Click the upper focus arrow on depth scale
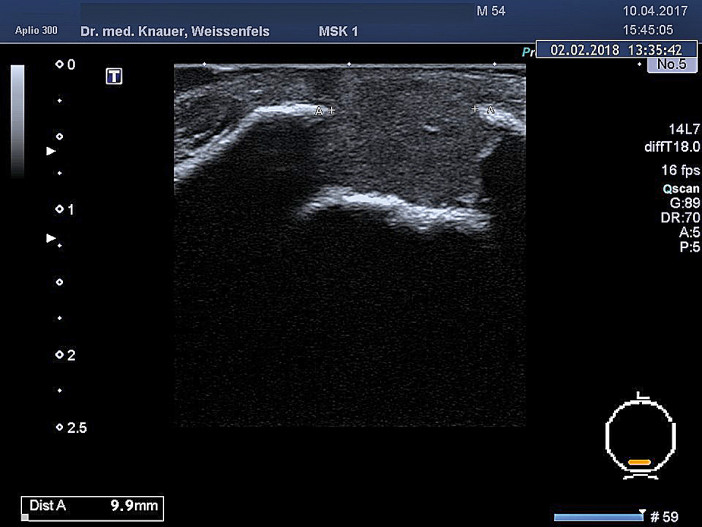The height and width of the screenshot is (527, 702). tap(51, 151)
